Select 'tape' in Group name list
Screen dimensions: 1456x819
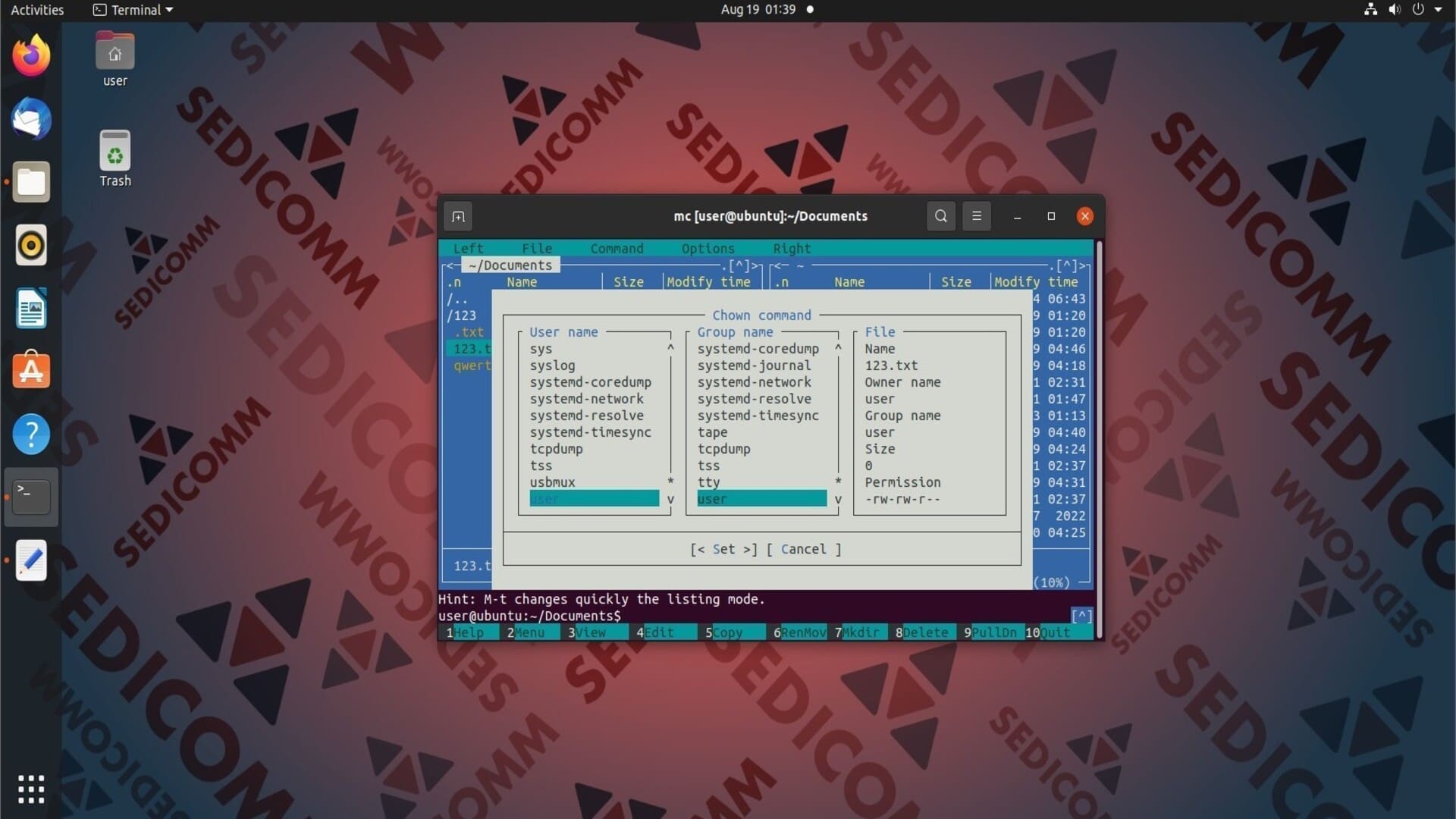click(x=712, y=432)
